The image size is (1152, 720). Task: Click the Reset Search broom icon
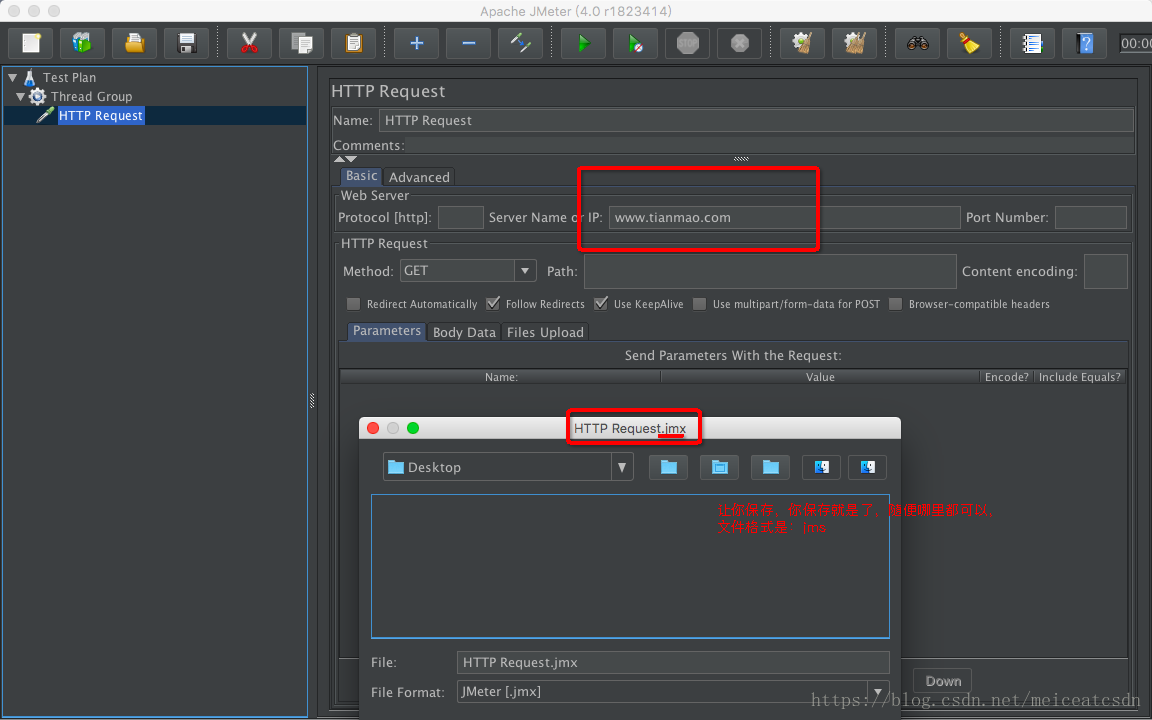970,43
